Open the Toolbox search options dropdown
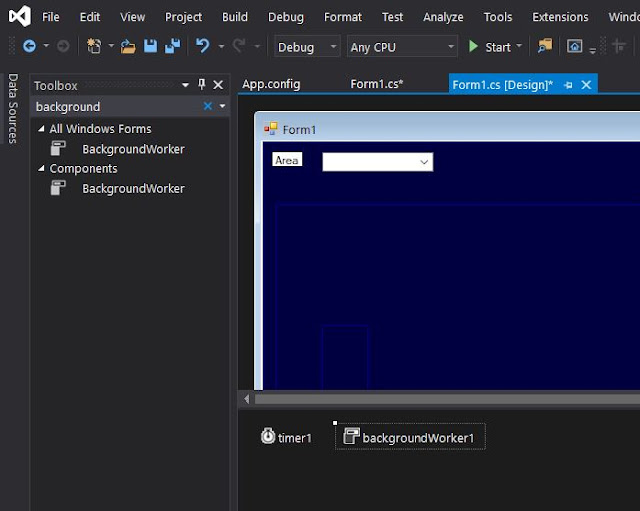640x511 pixels. point(222,107)
